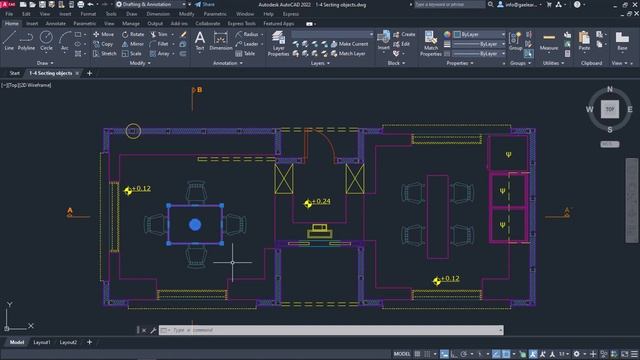The height and width of the screenshot is (360, 640).
Task: Click the Base view icon
Action: pos(622,41)
